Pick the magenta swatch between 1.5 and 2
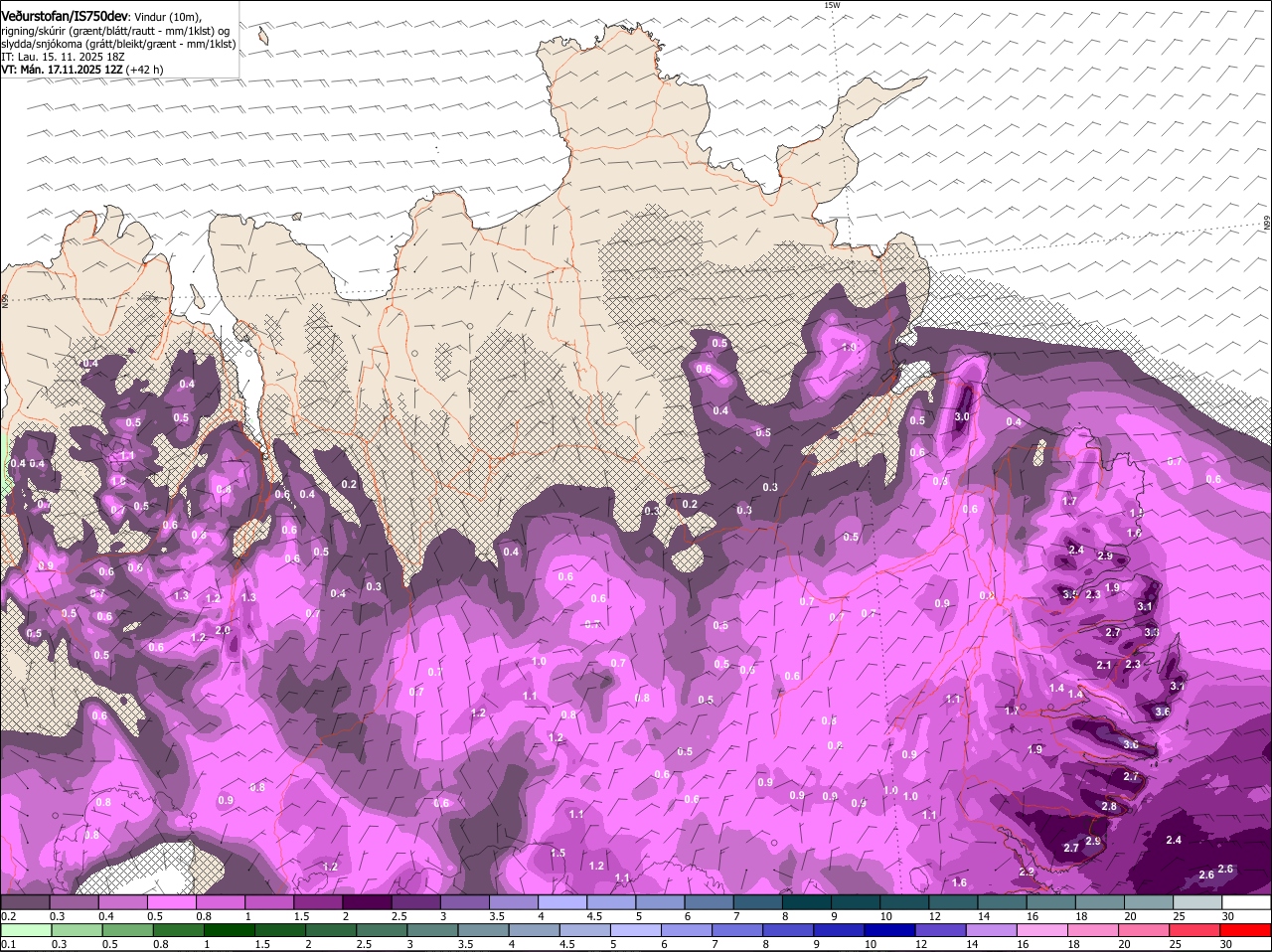This screenshot has height=952, width=1272. click(x=317, y=901)
